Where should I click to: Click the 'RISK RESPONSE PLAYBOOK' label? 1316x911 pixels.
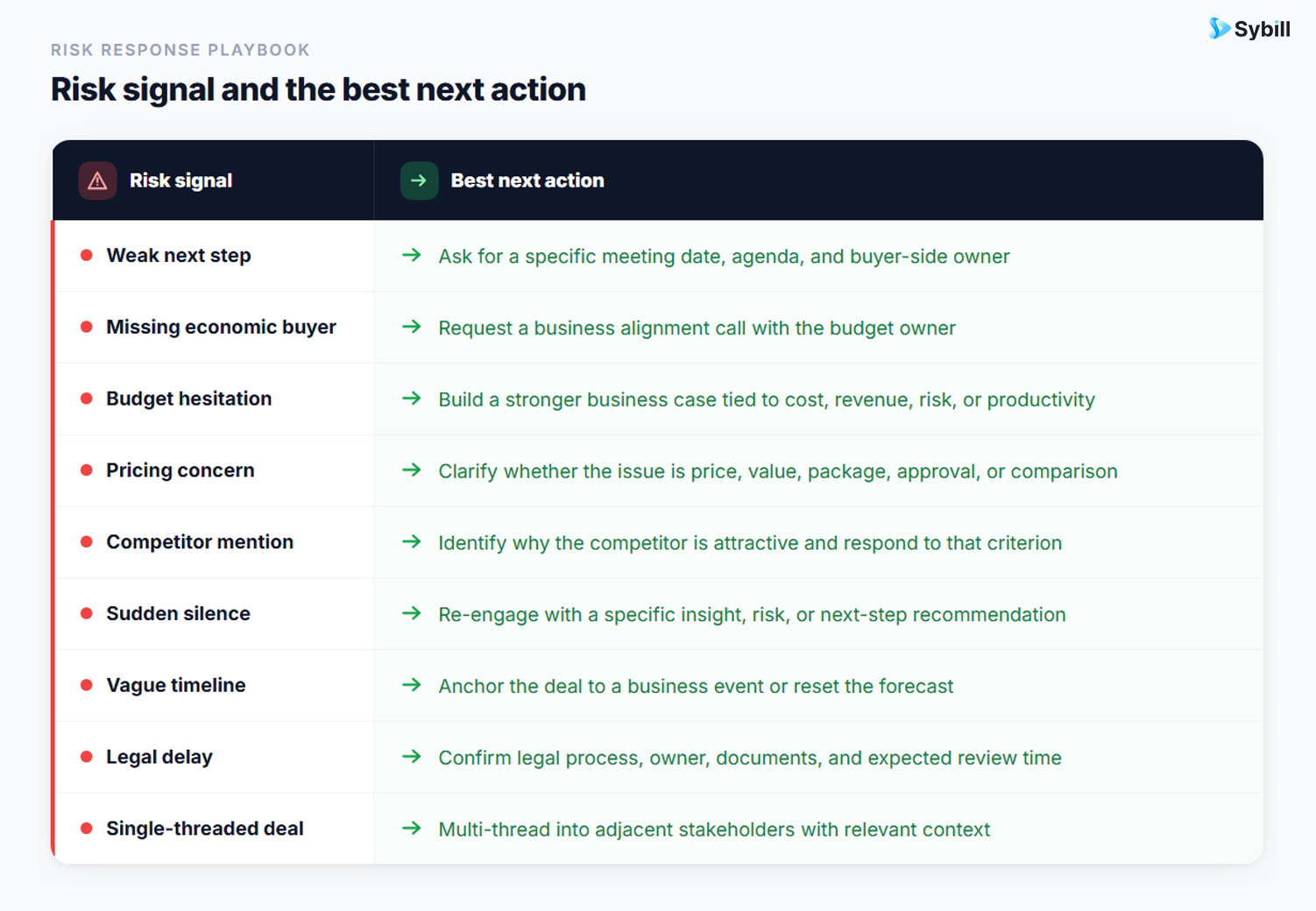coord(180,50)
